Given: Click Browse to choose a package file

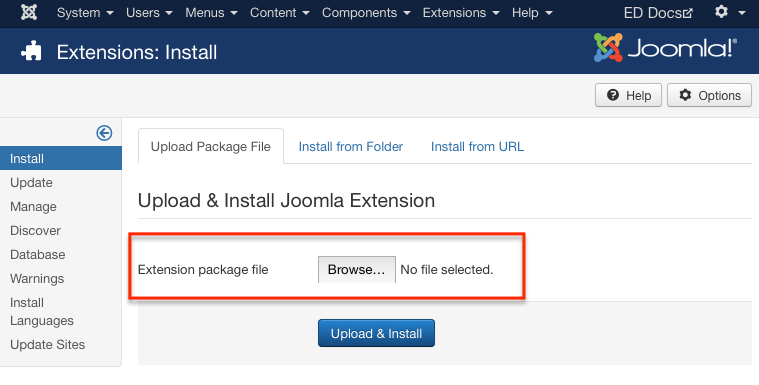Looking at the screenshot, I should point(357,270).
